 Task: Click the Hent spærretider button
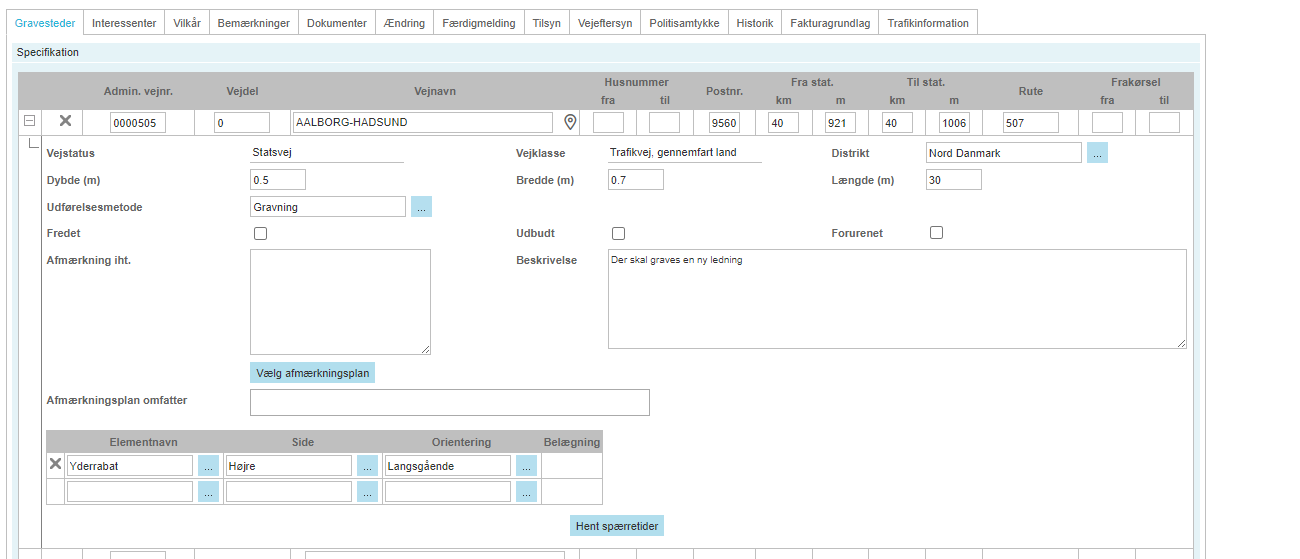[x=617, y=526]
